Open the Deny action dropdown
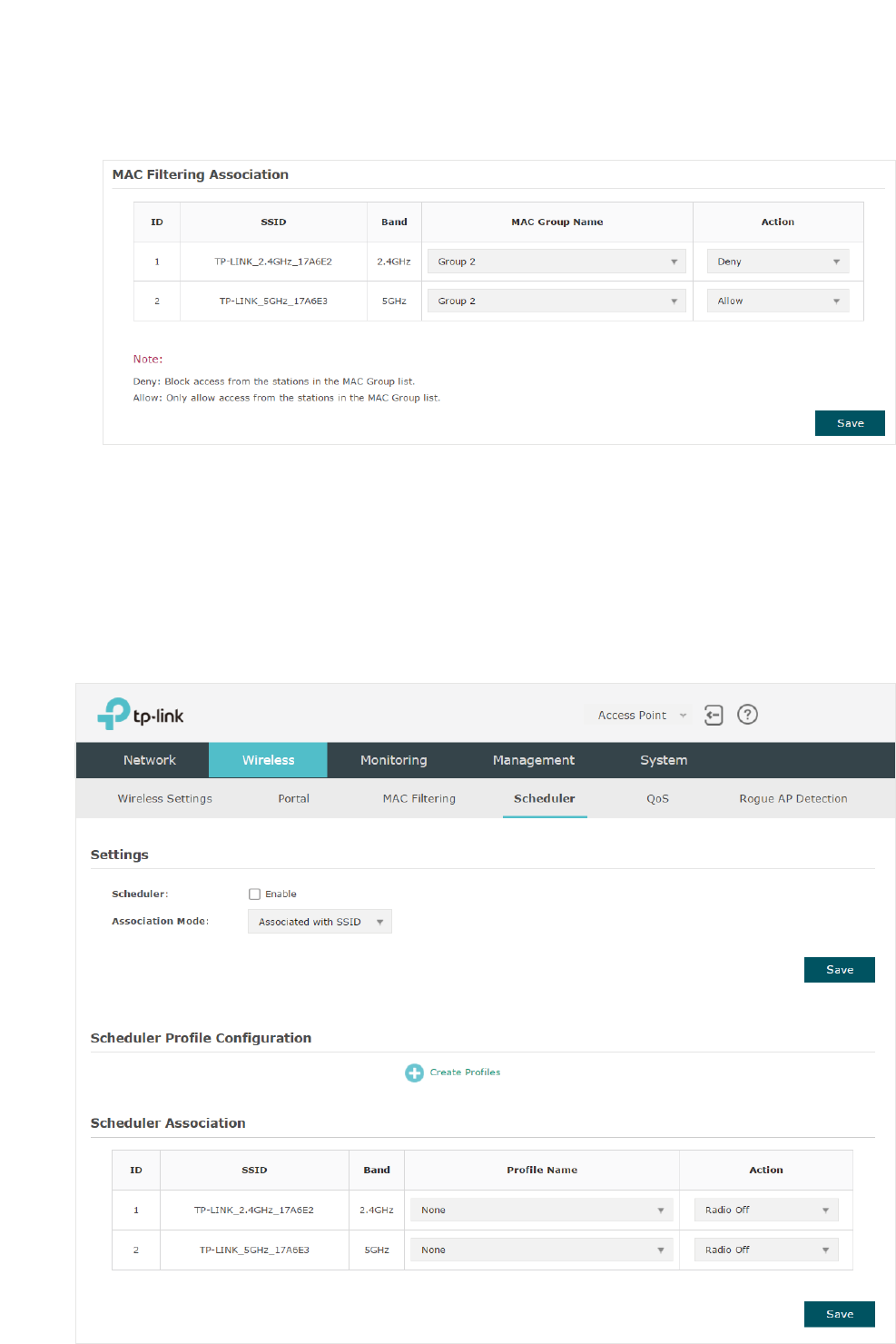This screenshot has width=896, height=1344. tap(778, 262)
